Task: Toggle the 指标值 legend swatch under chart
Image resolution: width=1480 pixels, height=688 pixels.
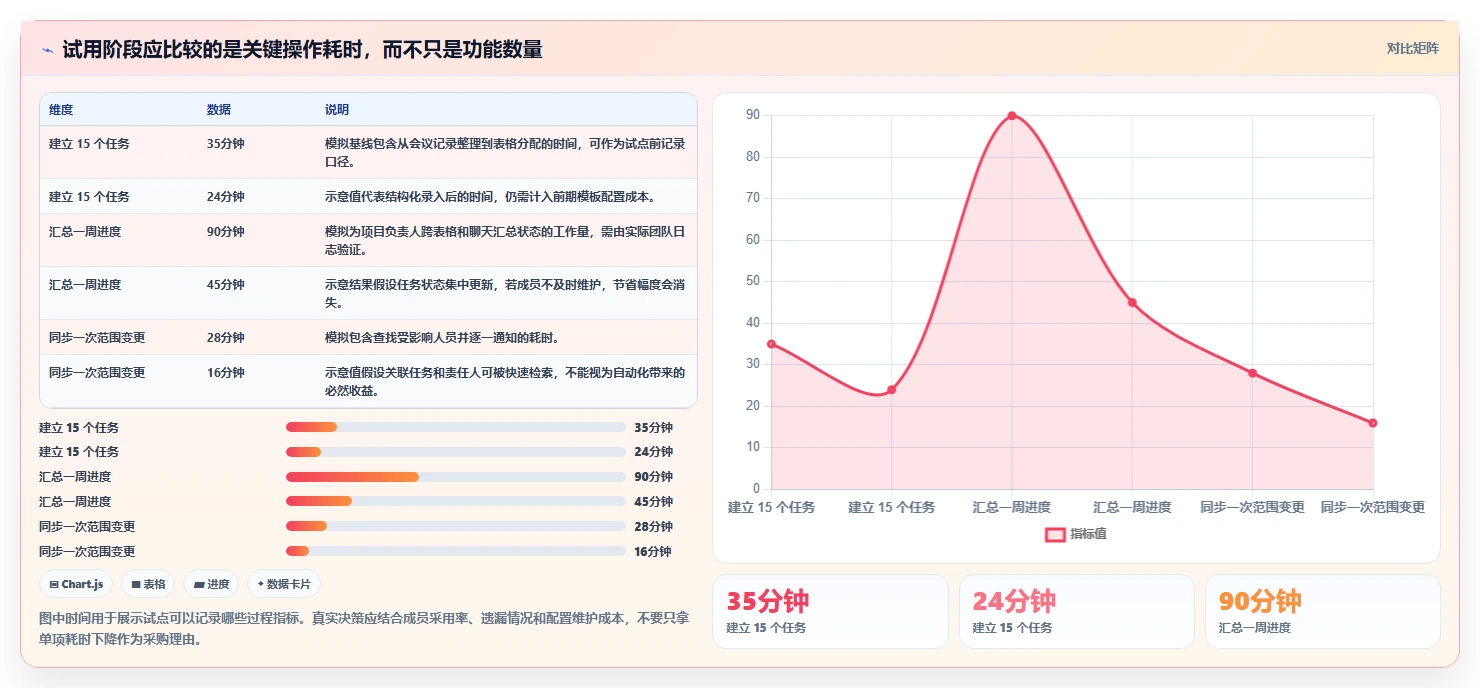Action: click(x=1055, y=534)
